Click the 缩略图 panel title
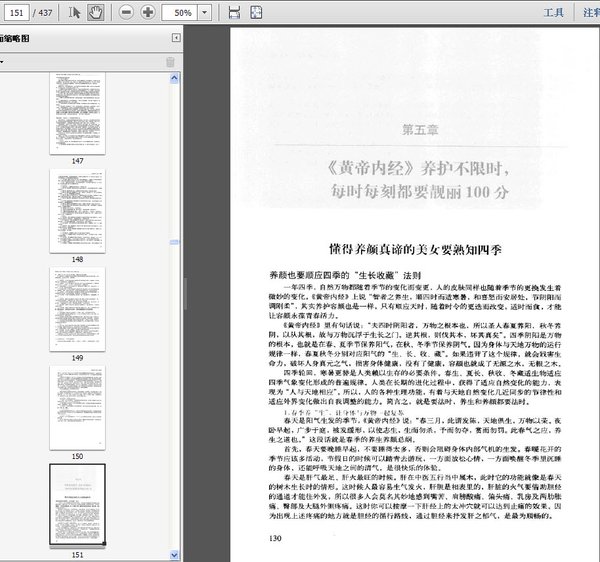600x562 pixels. coord(15,38)
